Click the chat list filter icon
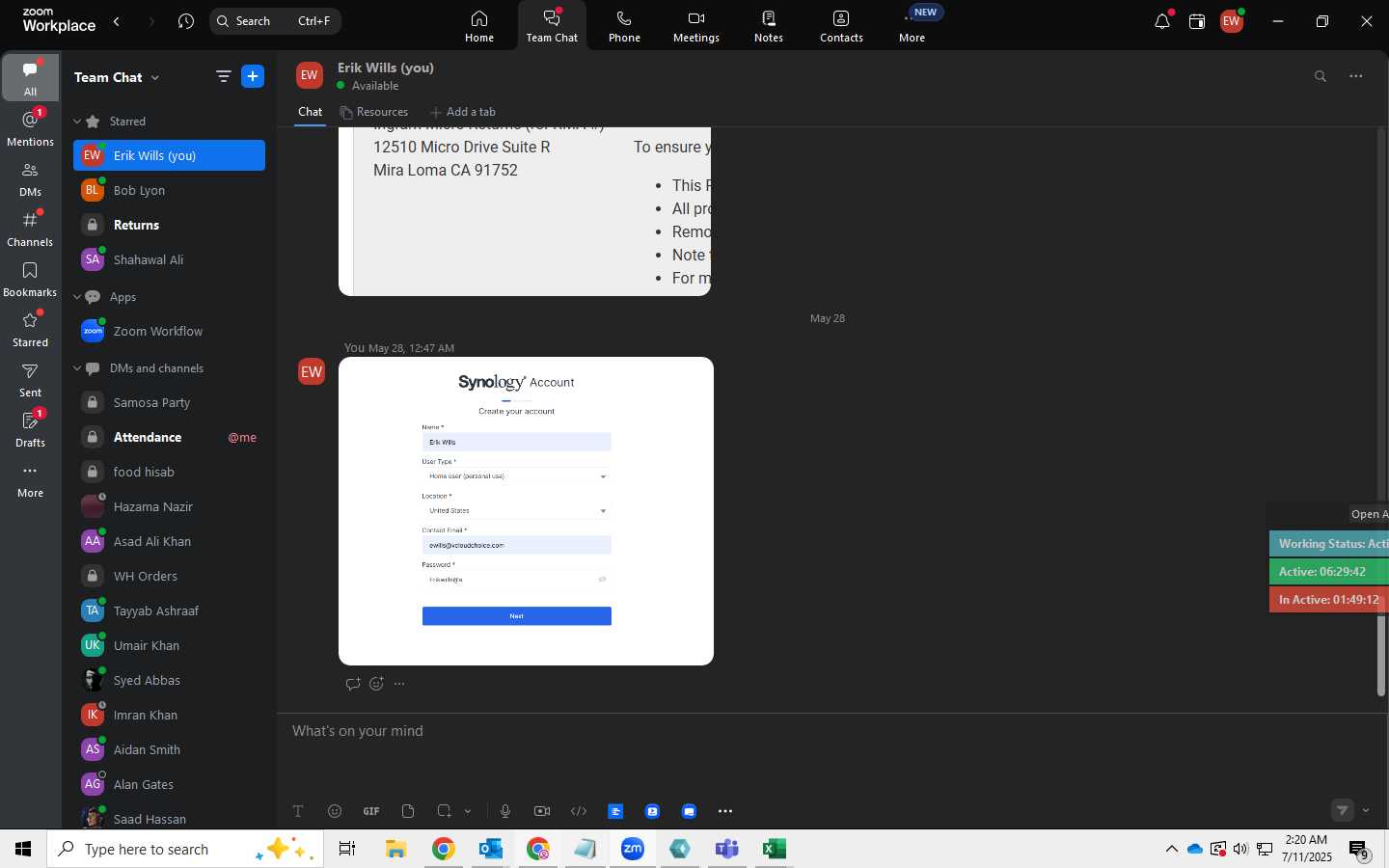This screenshot has height=868, width=1389. 224,77
